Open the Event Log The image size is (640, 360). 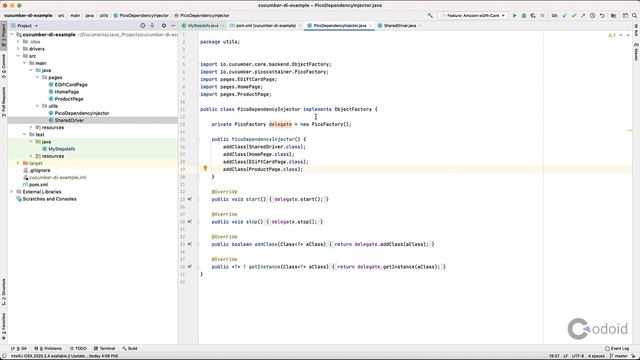(x=617, y=349)
